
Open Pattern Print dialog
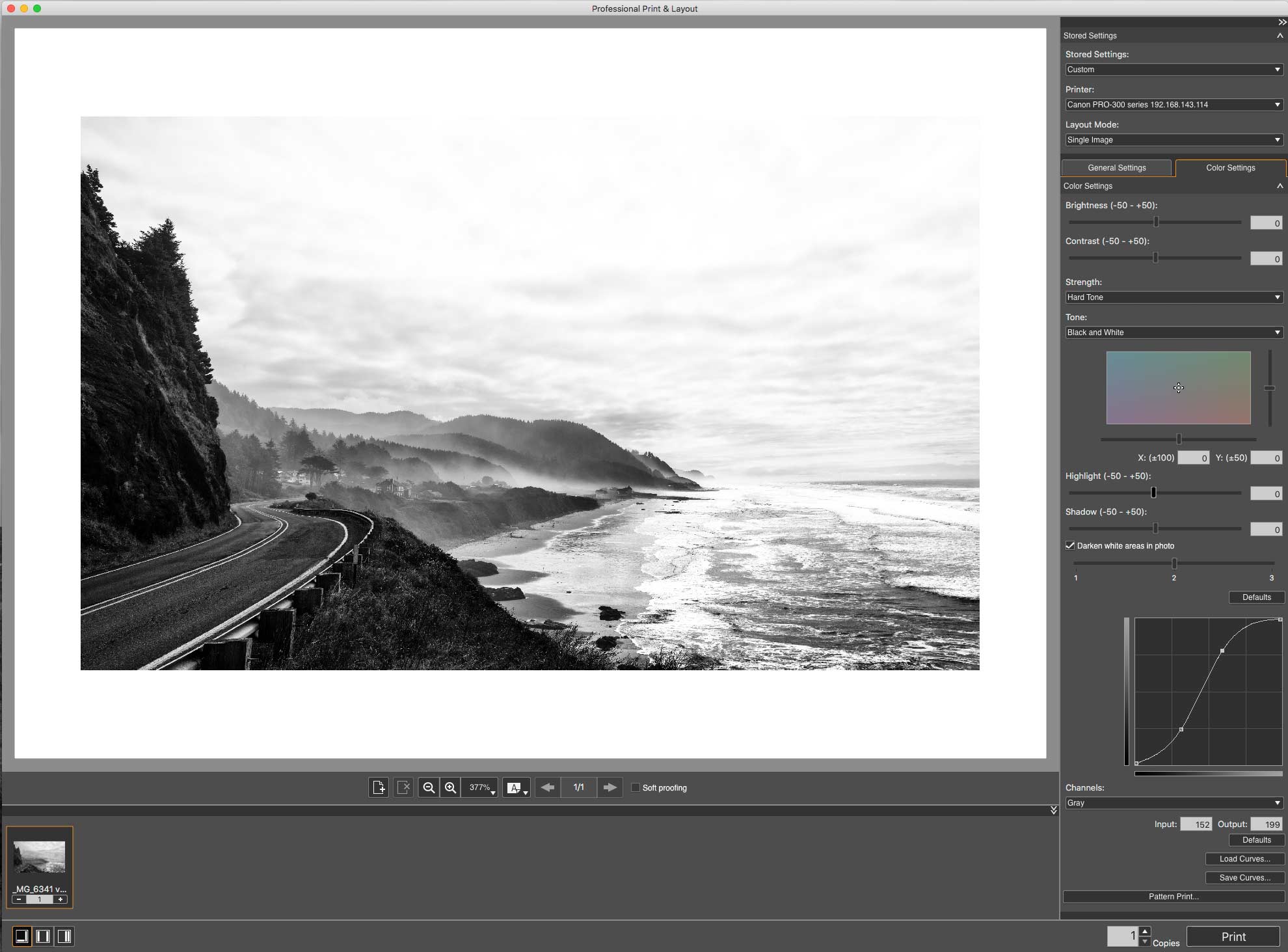coord(1174,897)
